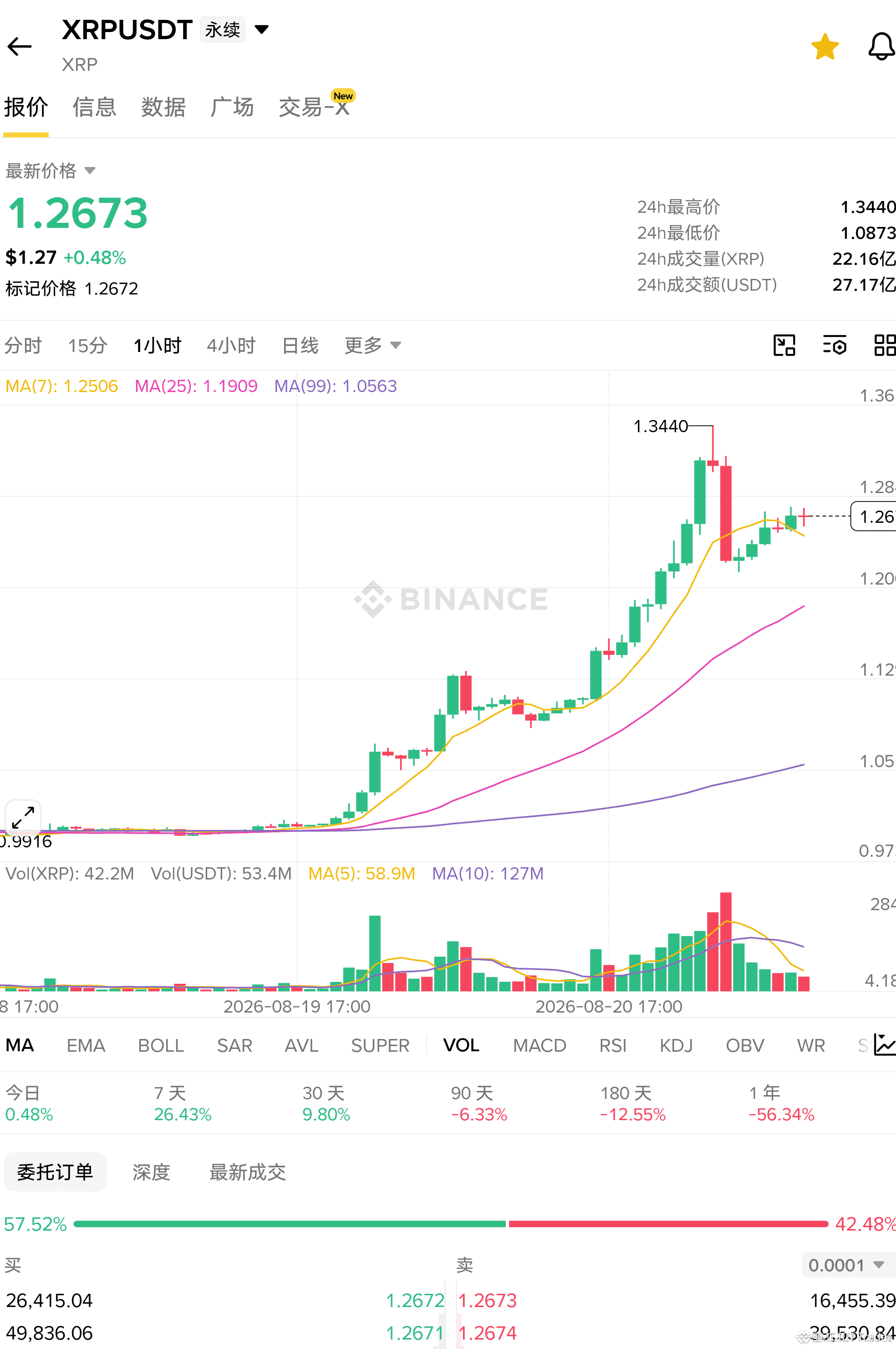This screenshot has height=1349, width=896.
Task: Open the 广场 tab
Action: pos(232,107)
